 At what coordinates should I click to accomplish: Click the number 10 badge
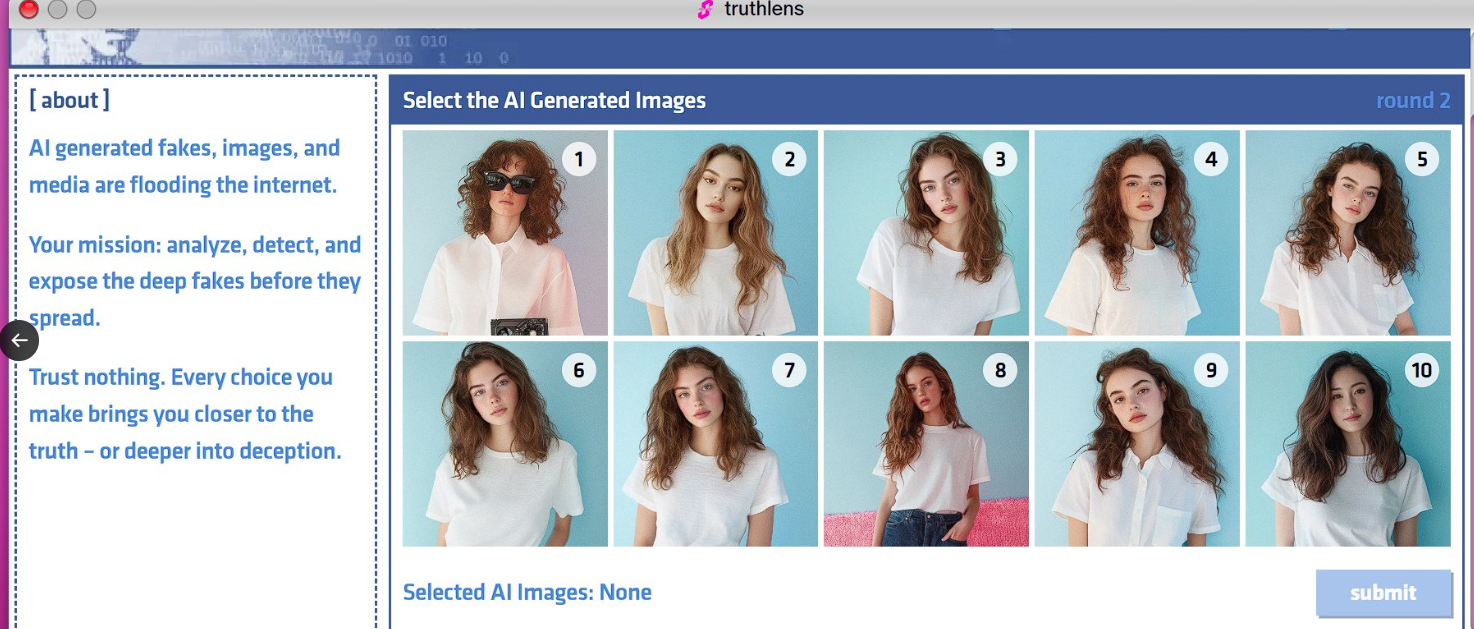1421,370
